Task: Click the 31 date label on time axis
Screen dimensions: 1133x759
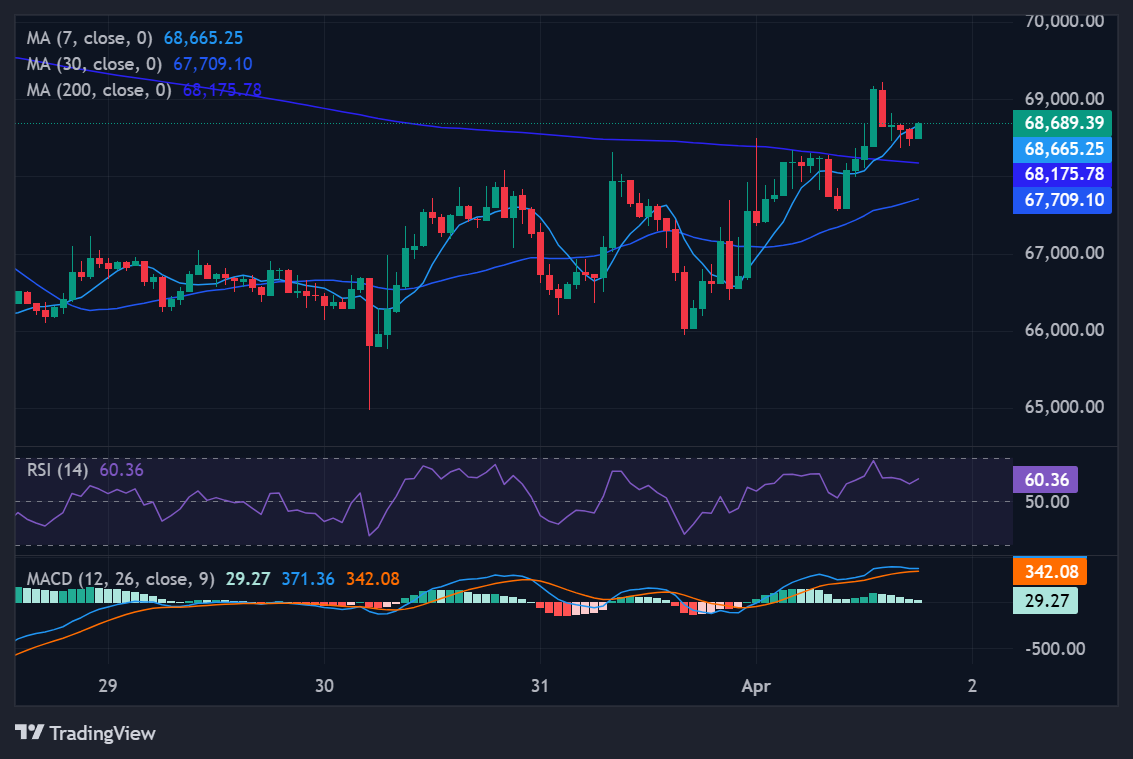Action: click(540, 686)
